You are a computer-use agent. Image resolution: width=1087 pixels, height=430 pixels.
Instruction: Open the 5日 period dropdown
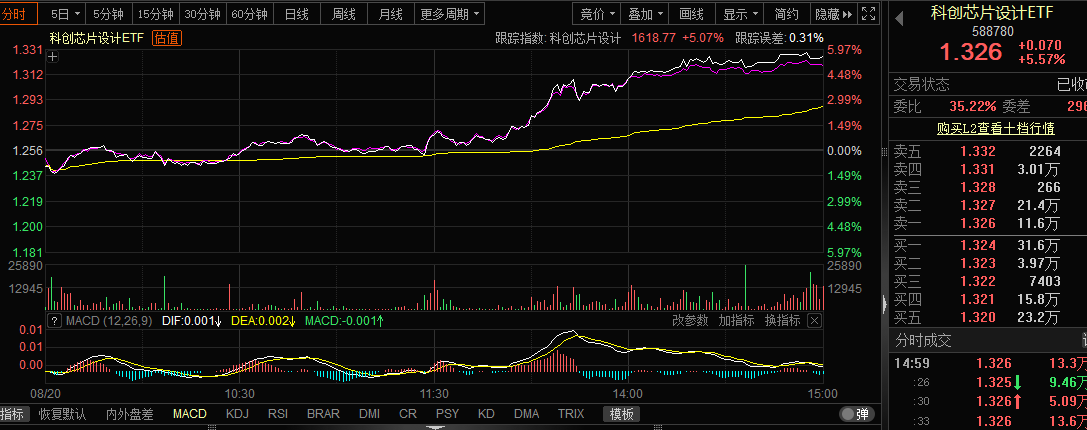[65, 14]
